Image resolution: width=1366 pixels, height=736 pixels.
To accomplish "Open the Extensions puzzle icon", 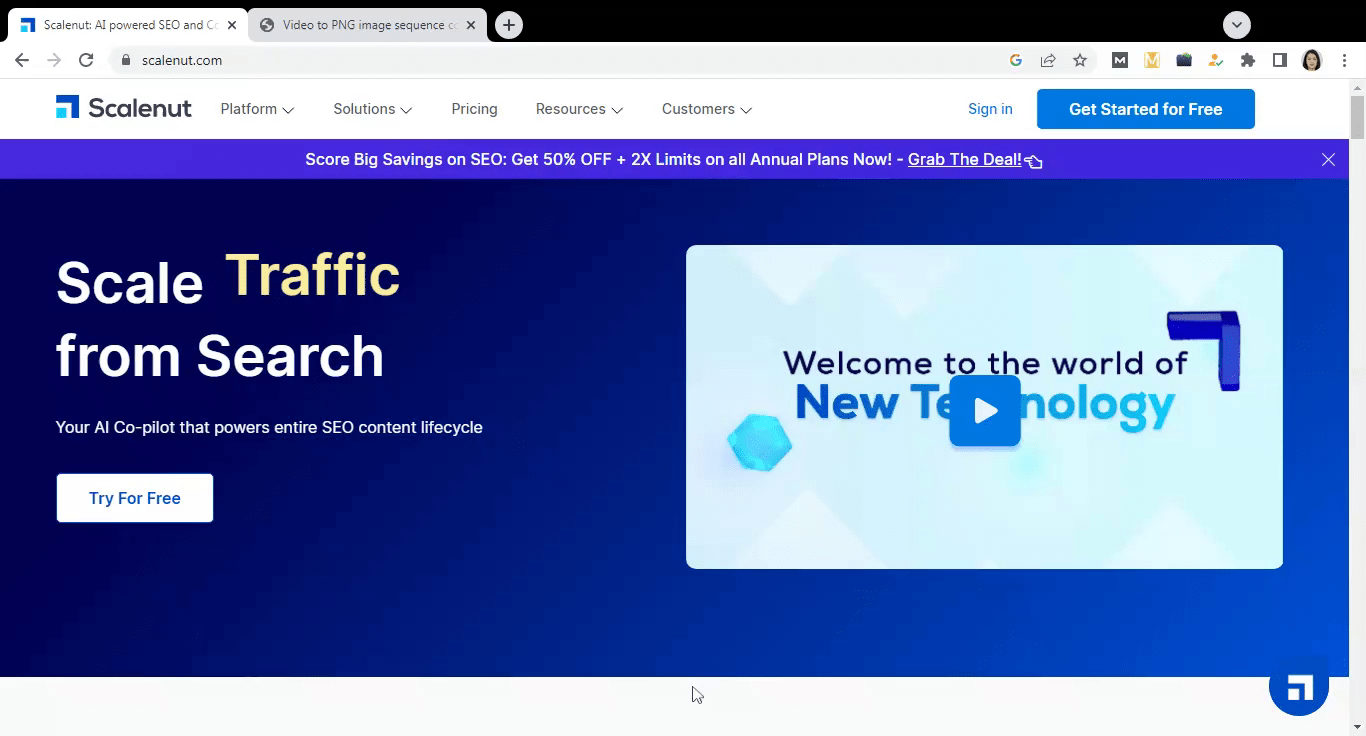I will [1247, 60].
